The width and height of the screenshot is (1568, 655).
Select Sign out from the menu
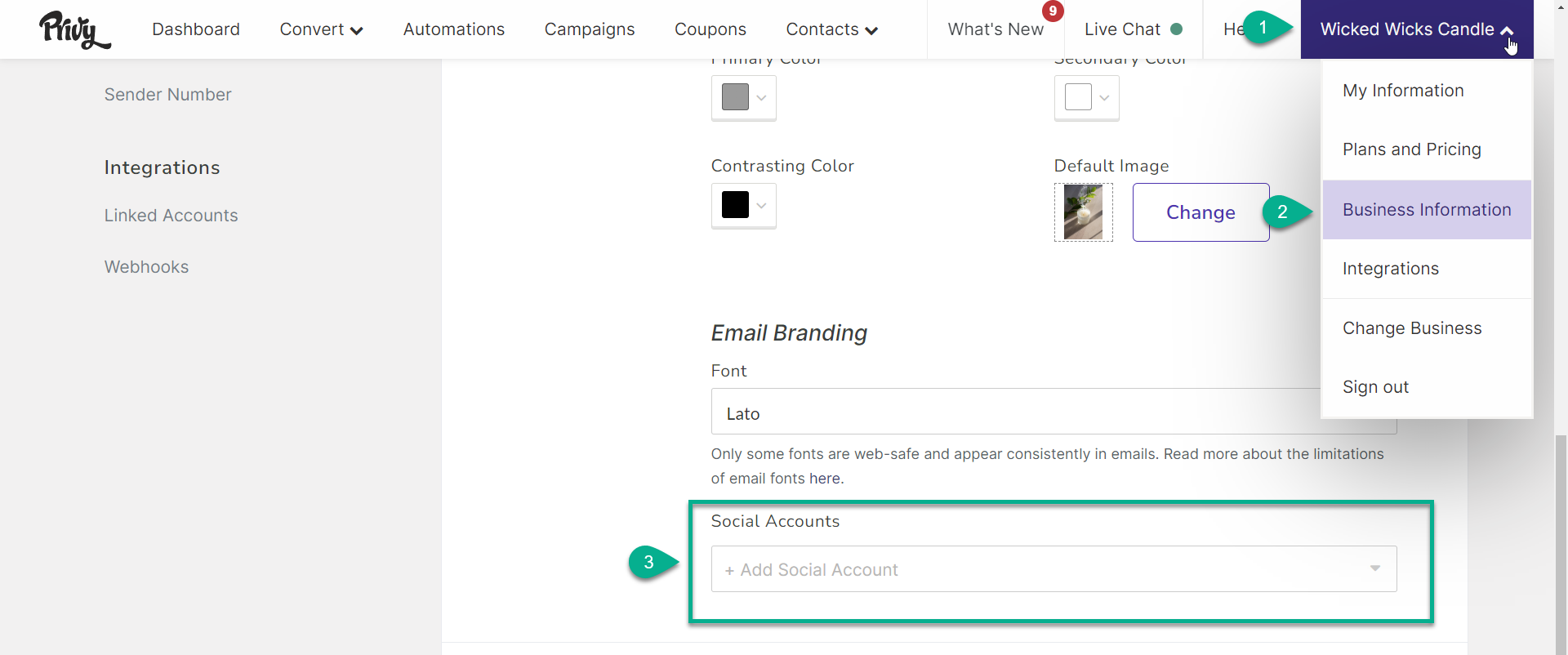click(x=1375, y=387)
